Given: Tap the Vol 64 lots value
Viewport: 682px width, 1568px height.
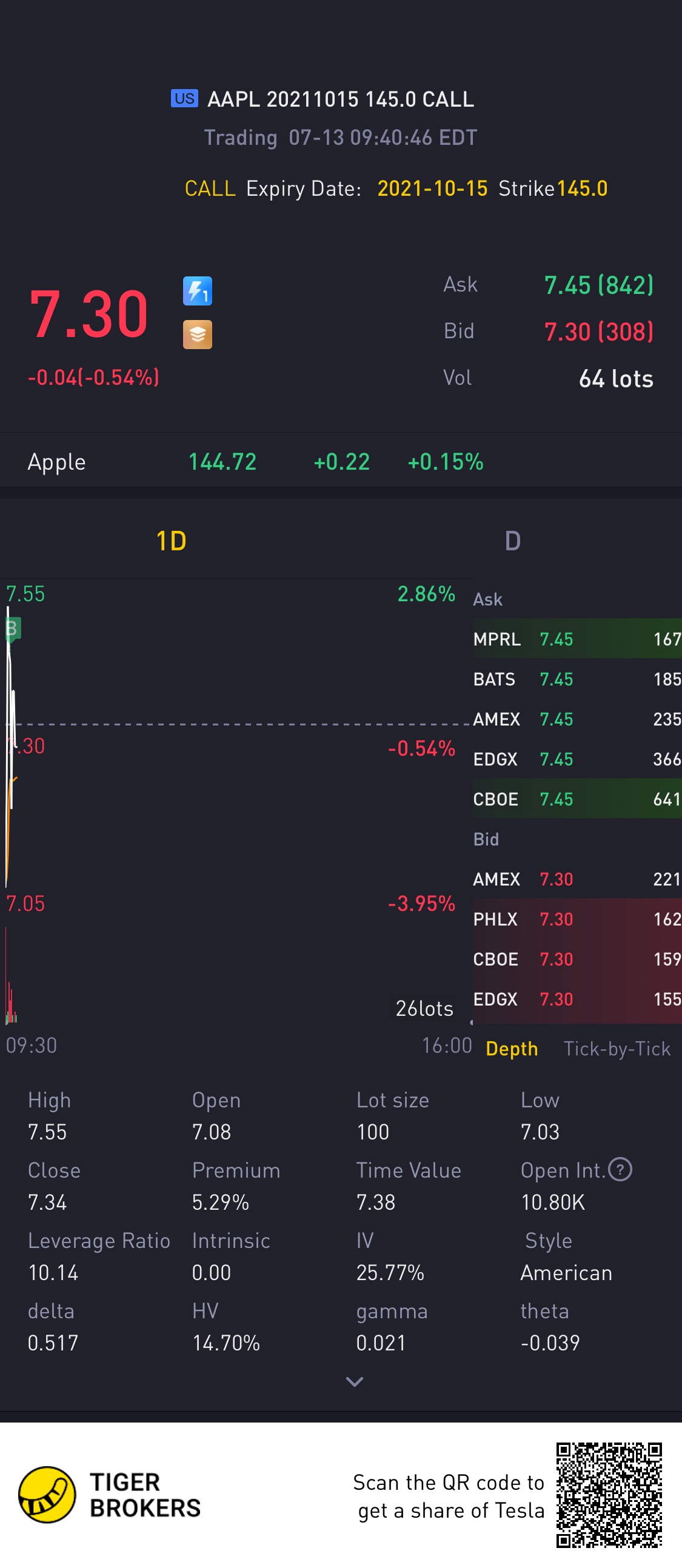Looking at the screenshot, I should 616,379.
